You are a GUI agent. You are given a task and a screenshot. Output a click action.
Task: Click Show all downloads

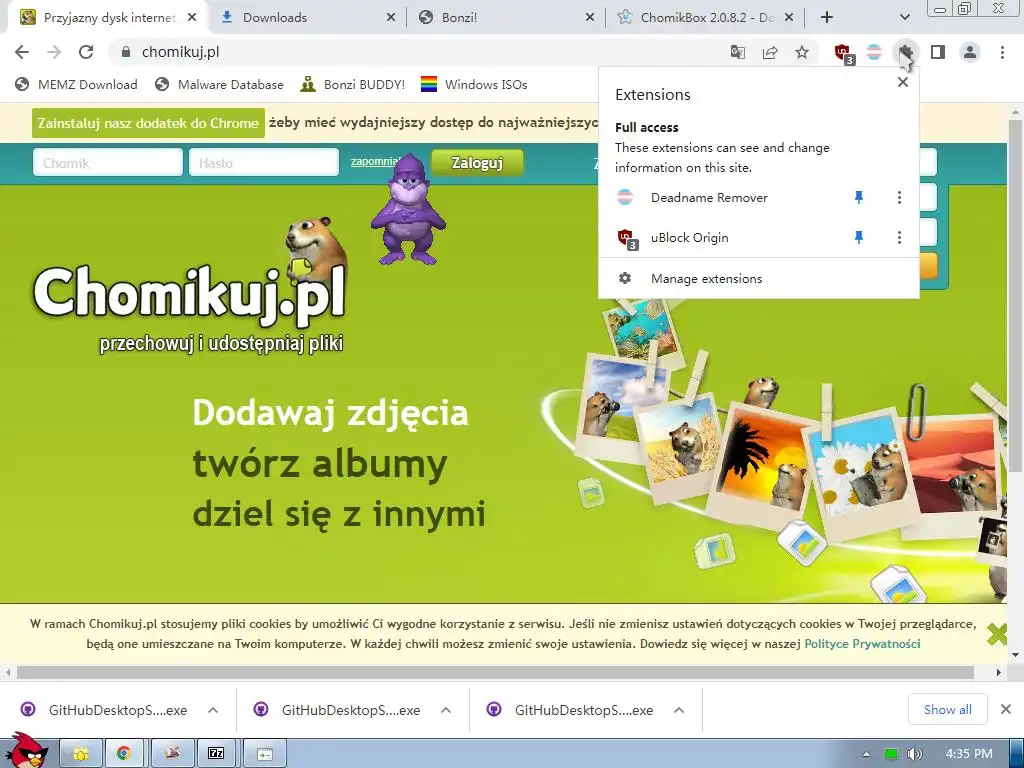click(948, 709)
